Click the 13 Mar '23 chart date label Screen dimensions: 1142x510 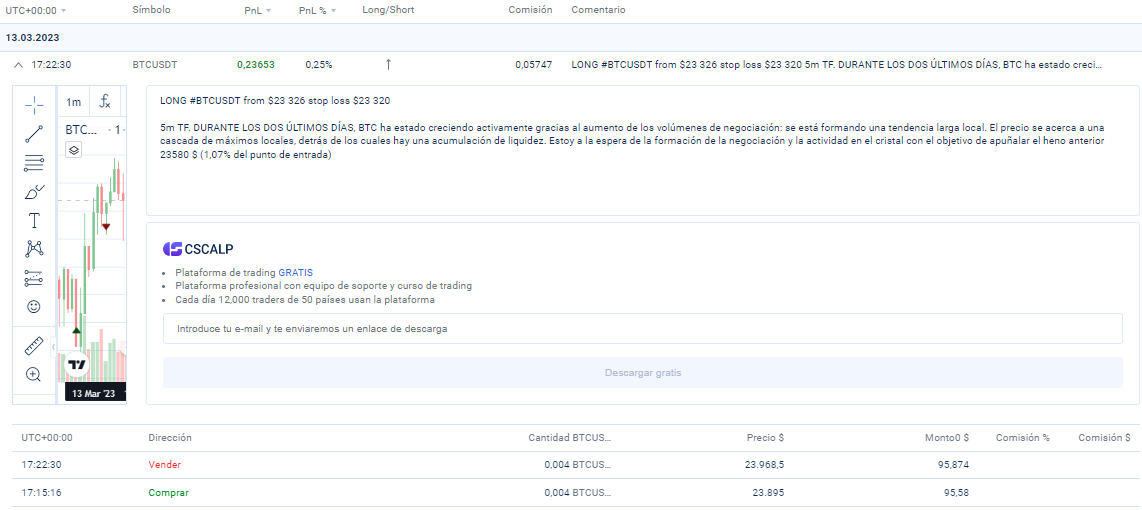93,393
